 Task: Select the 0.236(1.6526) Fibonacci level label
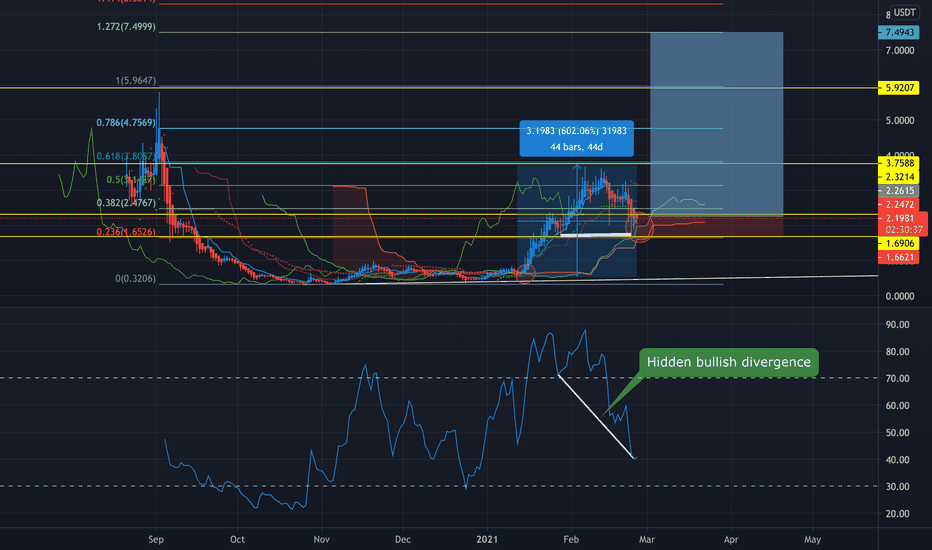click(126, 232)
